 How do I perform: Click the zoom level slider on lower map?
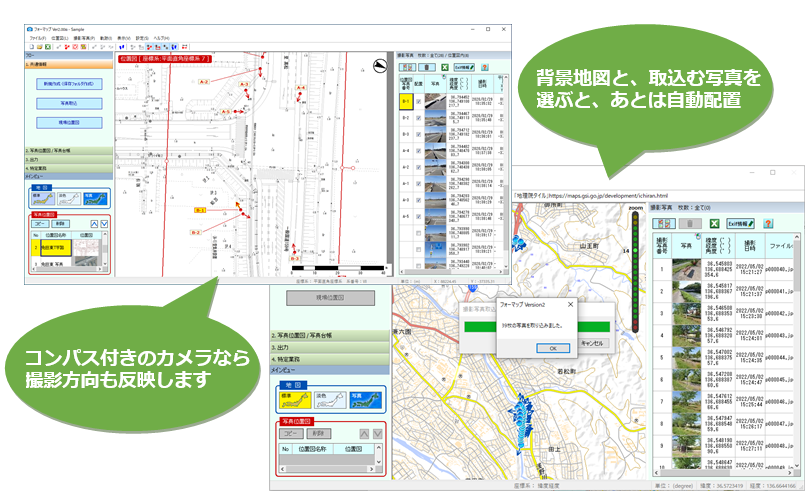pos(635,272)
